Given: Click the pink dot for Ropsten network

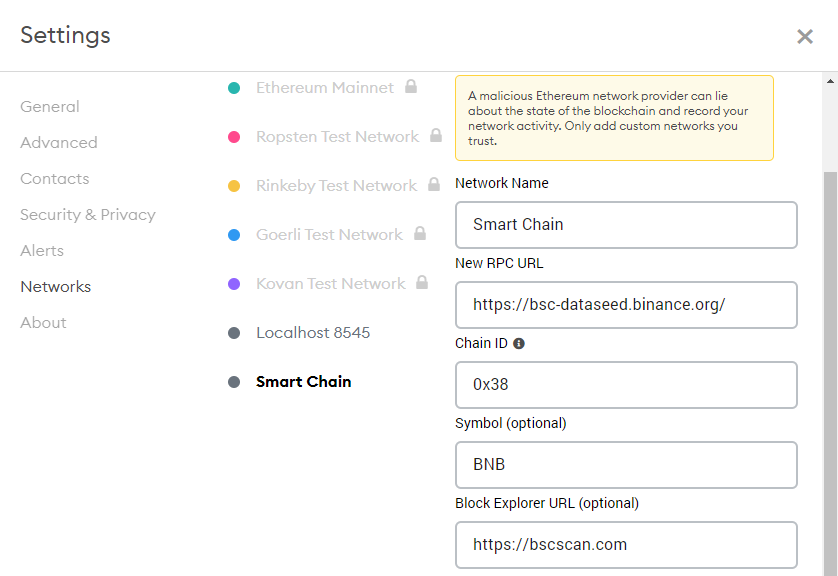Looking at the screenshot, I should point(234,137).
